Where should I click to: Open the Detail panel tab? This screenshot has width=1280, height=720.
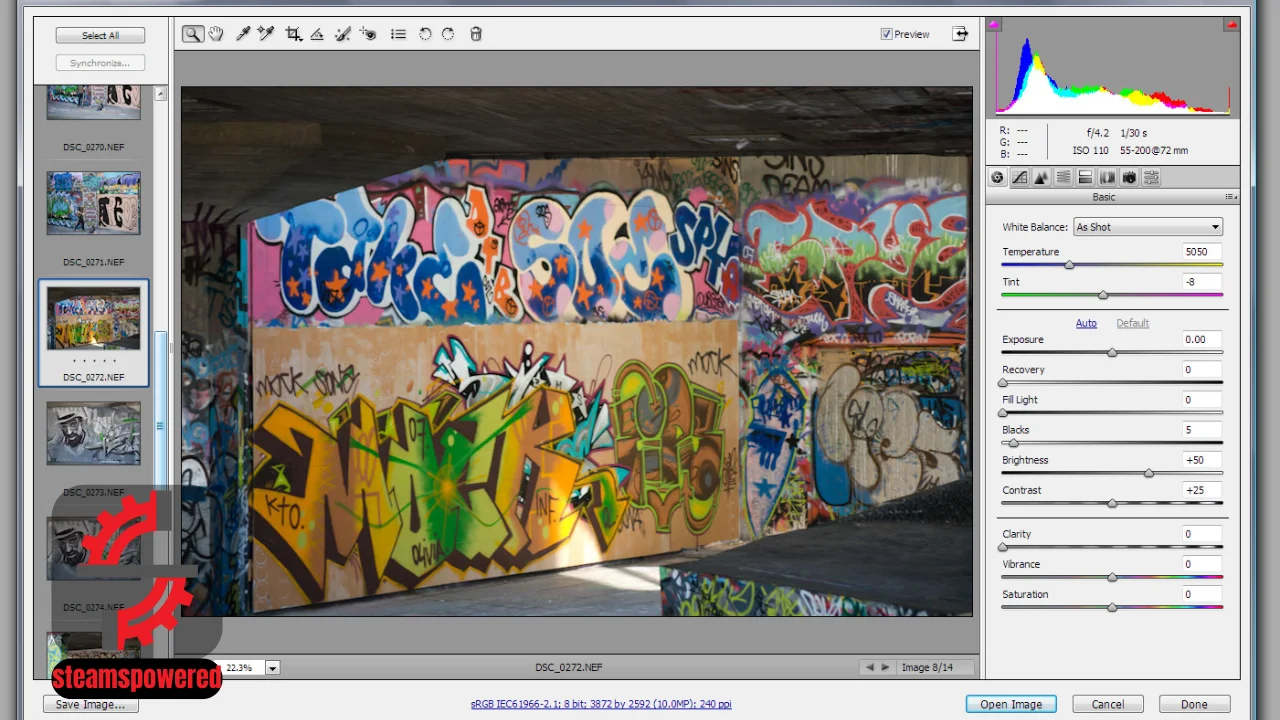[1041, 177]
